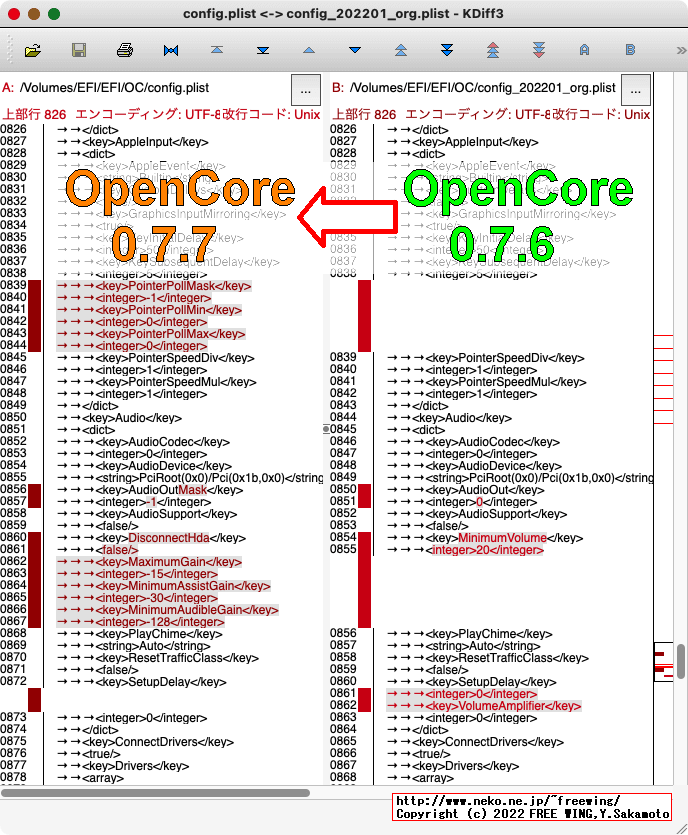This screenshot has width=688, height=835.
Task: Click horizontal scrollbar thumb at bottom
Action: pos(155,793)
